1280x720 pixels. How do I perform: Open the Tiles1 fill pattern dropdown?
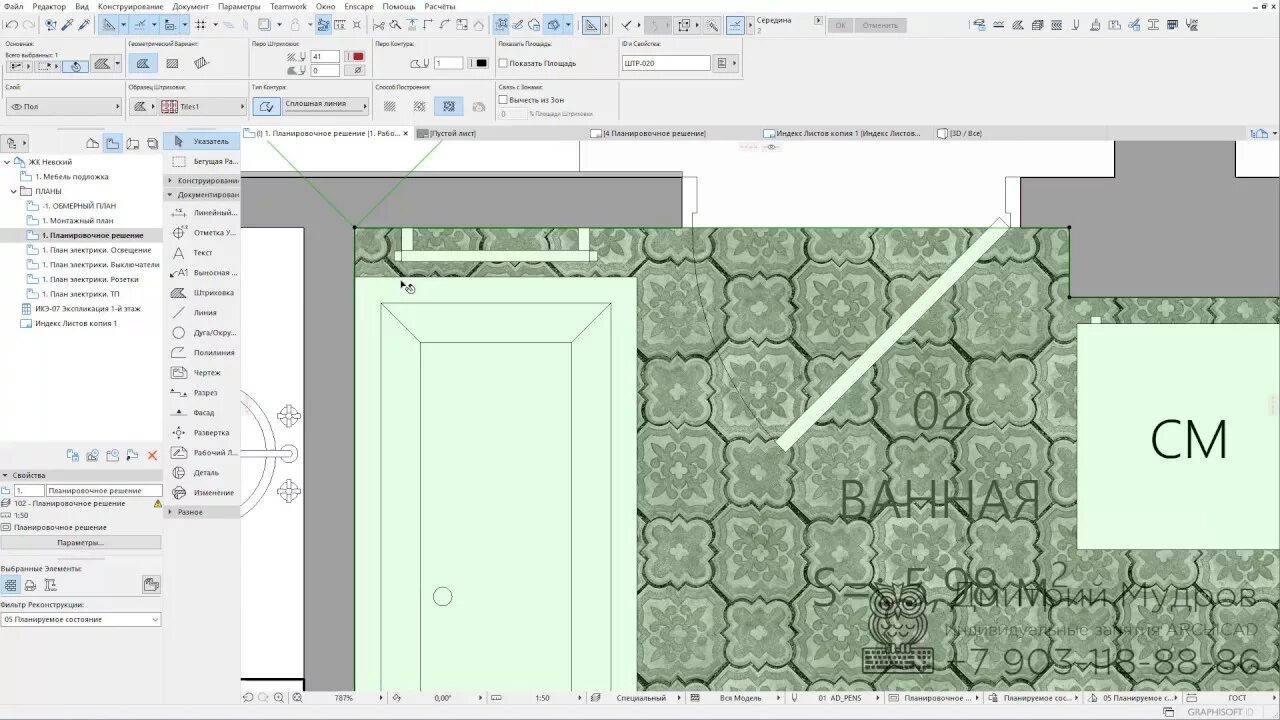coord(200,106)
